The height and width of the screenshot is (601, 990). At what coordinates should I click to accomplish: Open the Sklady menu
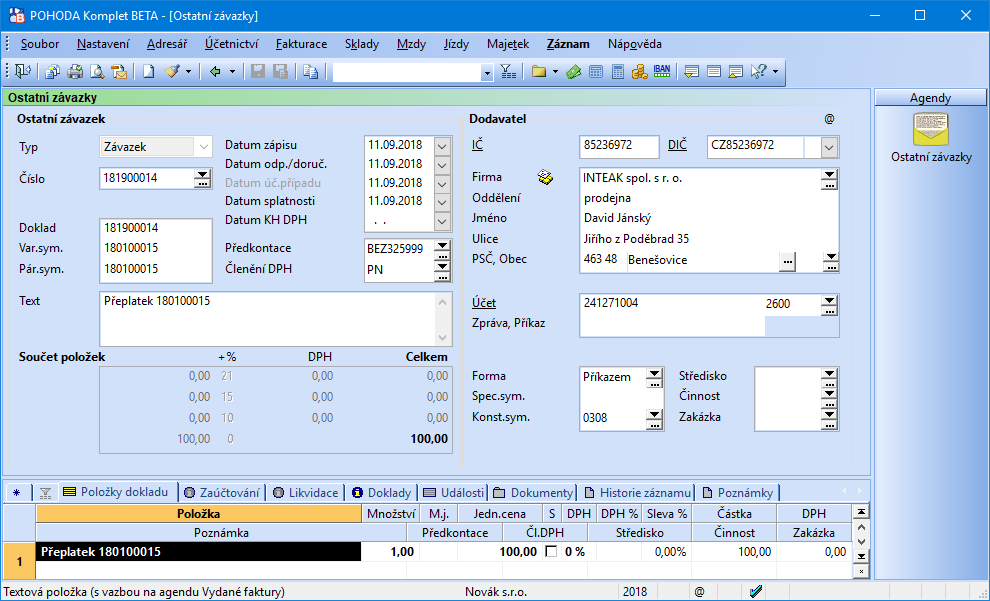pyautogui.click(x=362, y=44)
